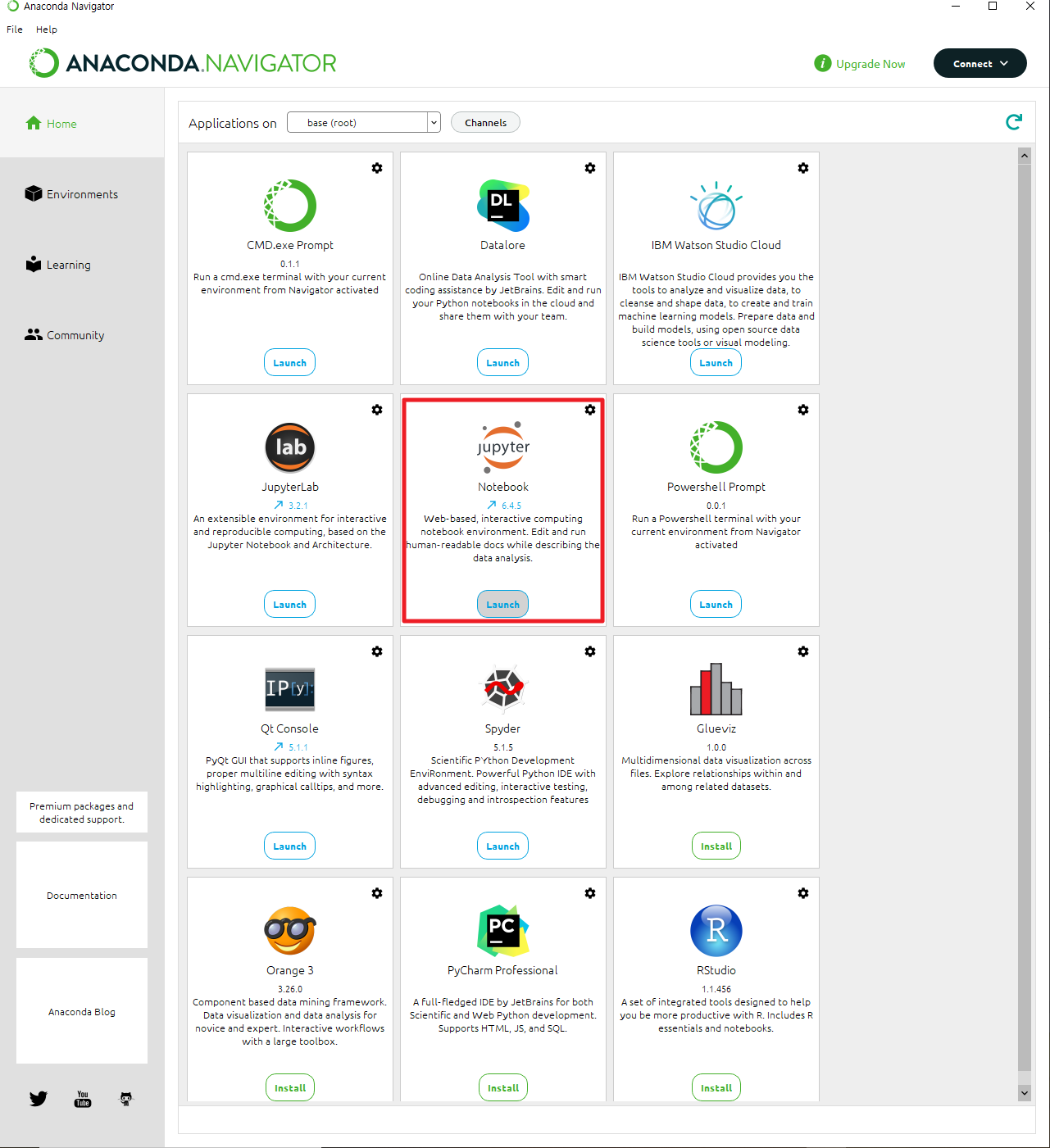
Task: Launch IBM Watson Studio Cloud
Action: pos(716,362)
